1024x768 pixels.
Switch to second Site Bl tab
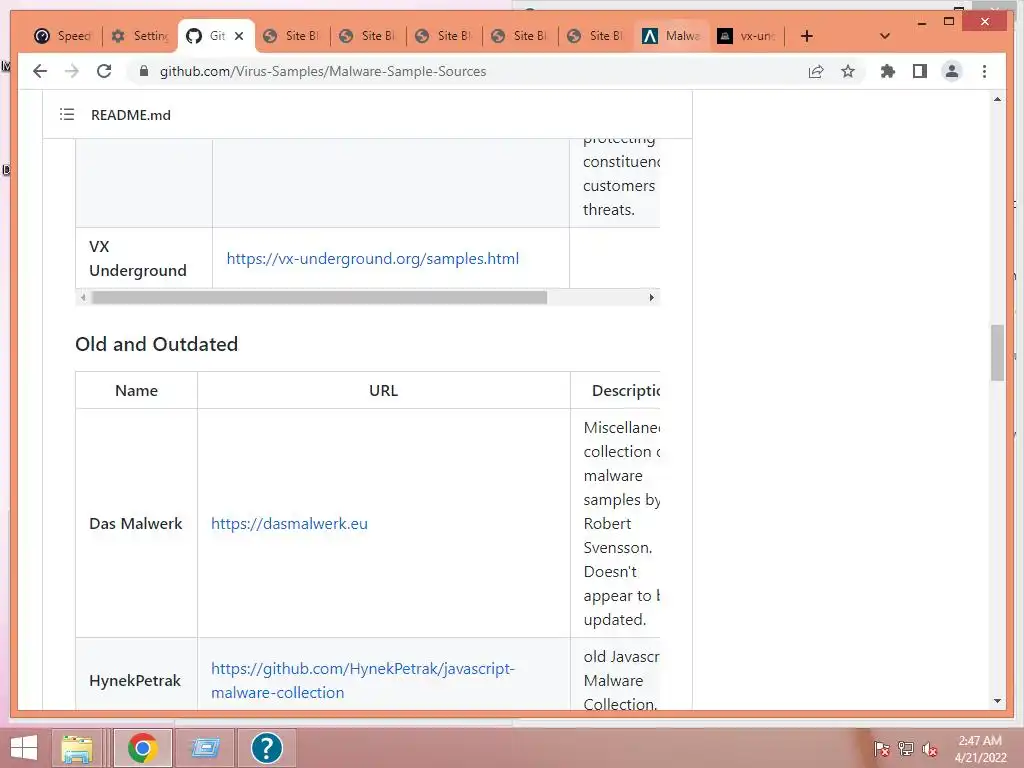[x=368, y=36]
